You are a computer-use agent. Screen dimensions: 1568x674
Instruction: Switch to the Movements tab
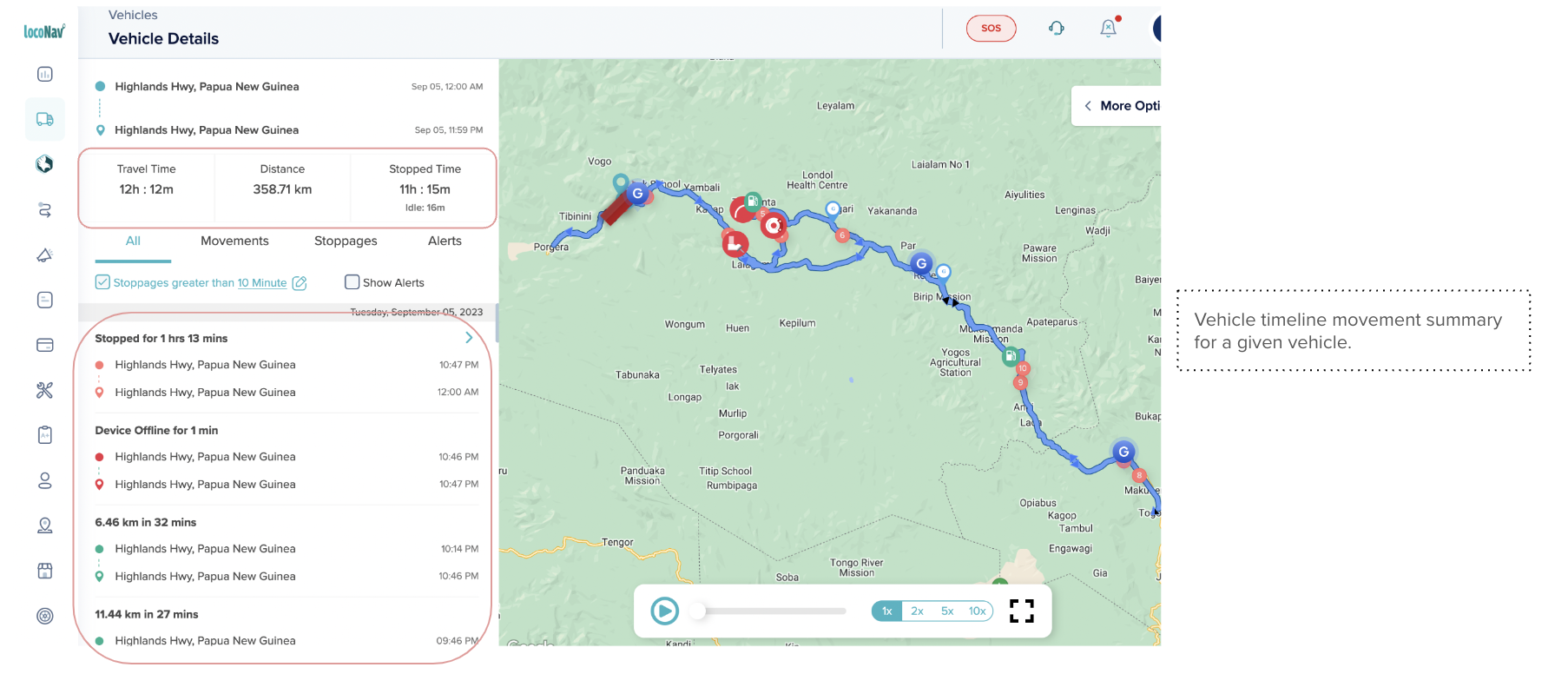pos(234,241)
